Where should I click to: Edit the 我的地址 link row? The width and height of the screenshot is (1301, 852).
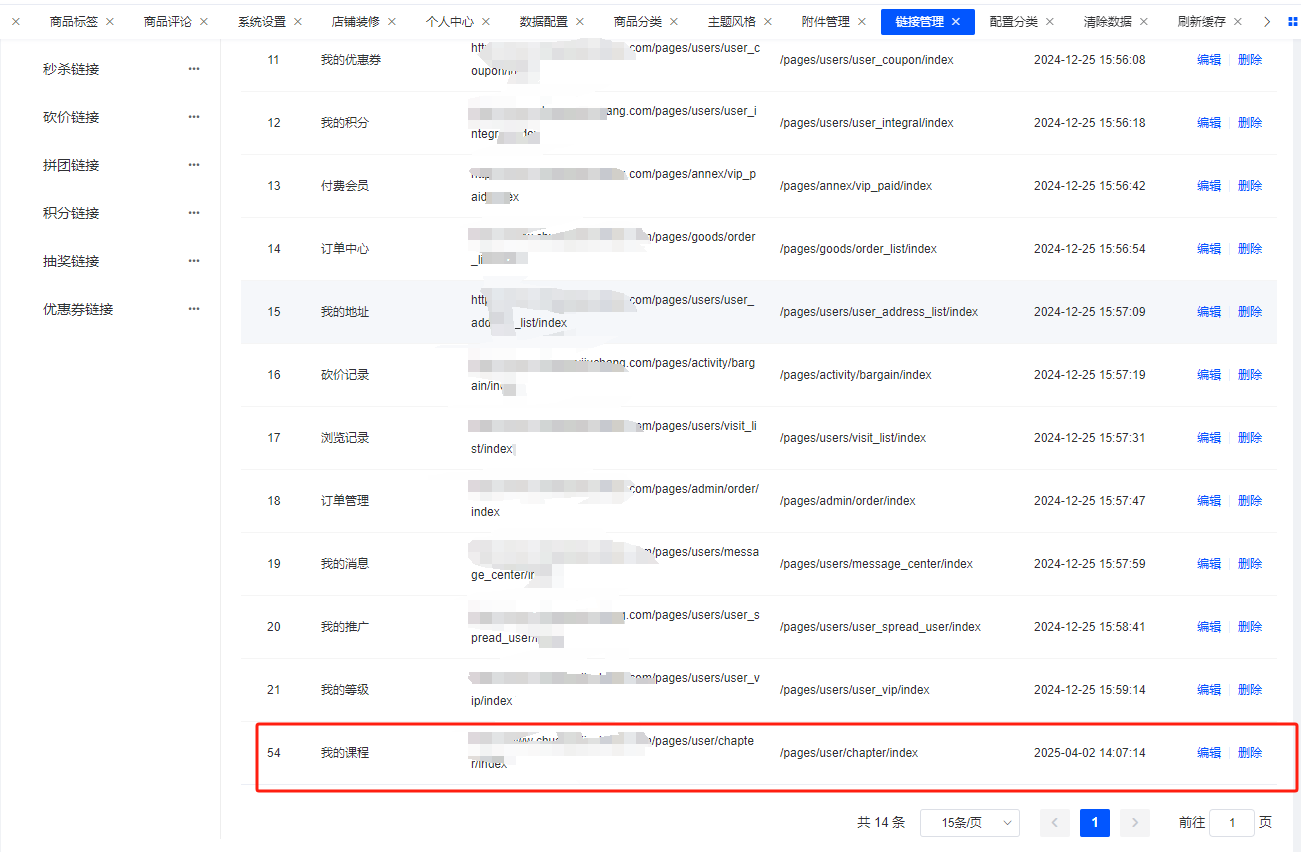[1209, 312]
